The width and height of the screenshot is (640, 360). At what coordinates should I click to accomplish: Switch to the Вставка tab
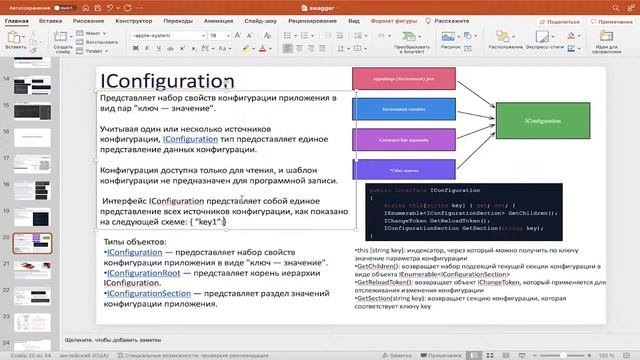(x=51, y=21)
